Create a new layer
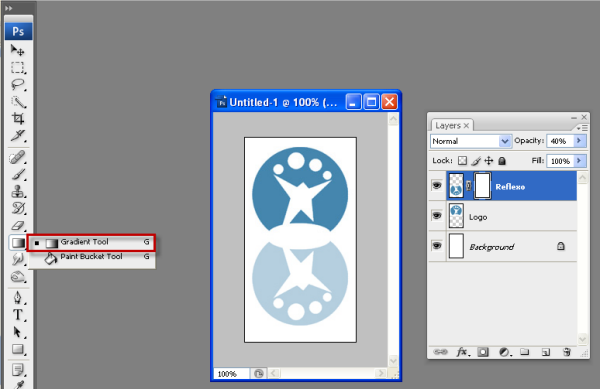Image resolution: width=600 pixels, height=389 pixels. point(546,352)
